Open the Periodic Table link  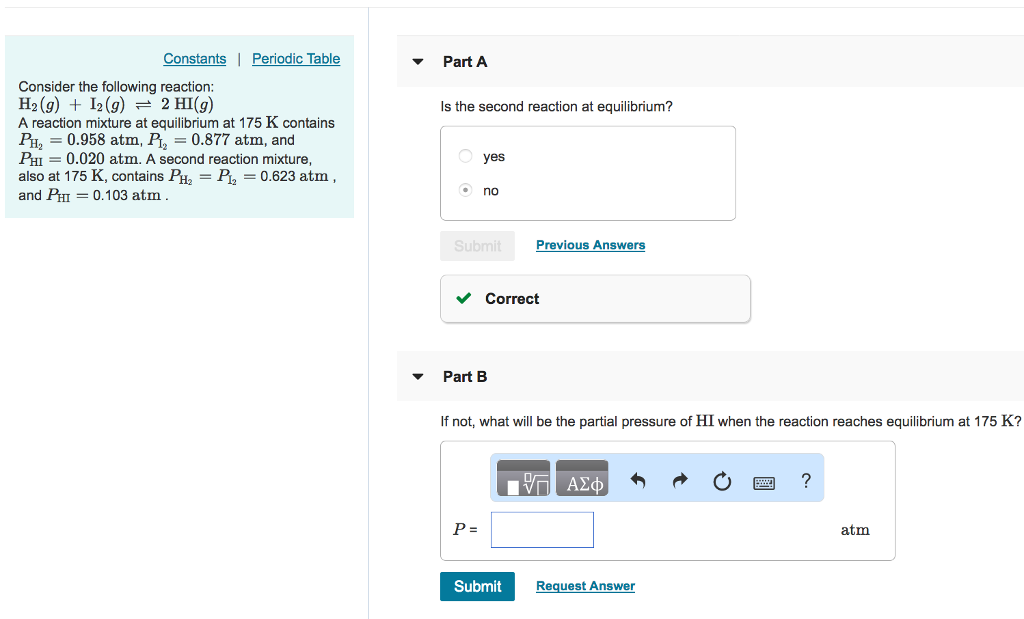tap(296, 59)
